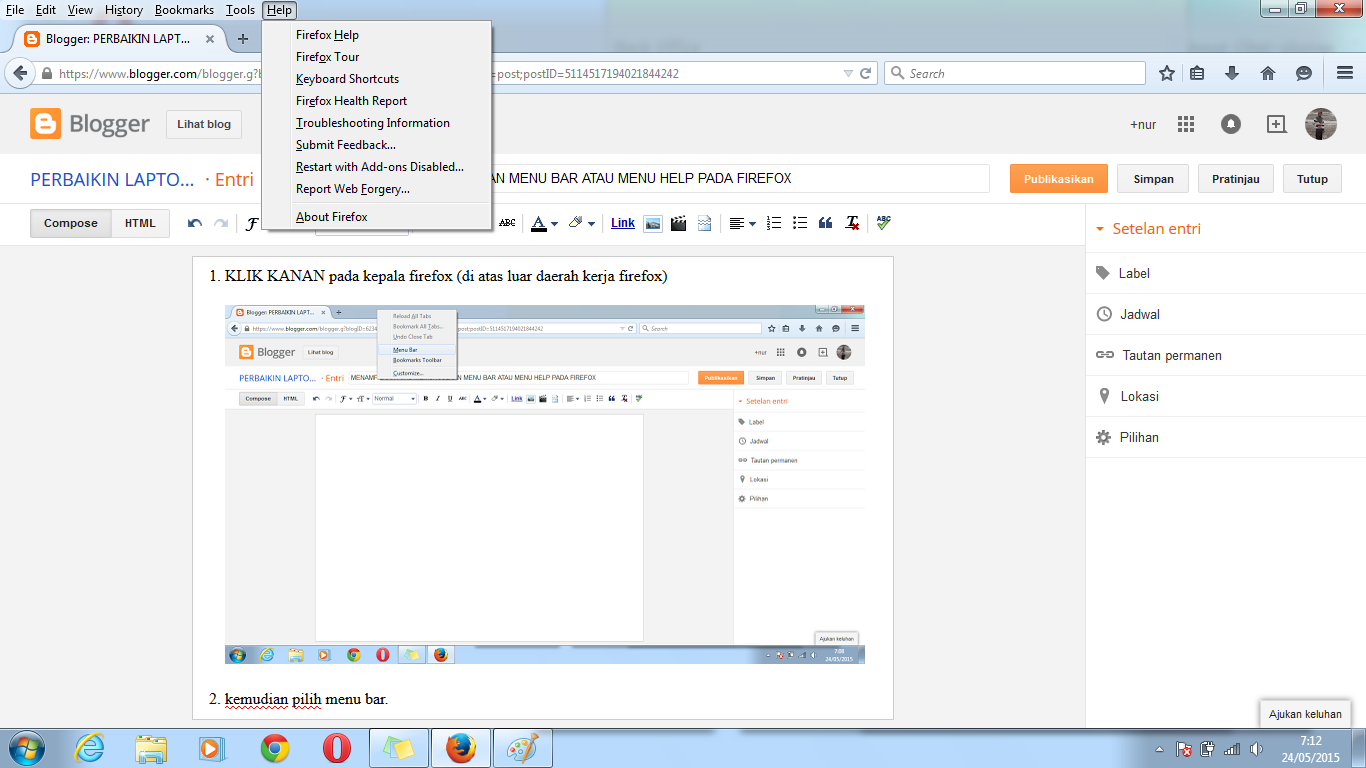This screenshot has height=768, width=1366.
Task: Open the account profile photo
Action: pos(1321,124)
